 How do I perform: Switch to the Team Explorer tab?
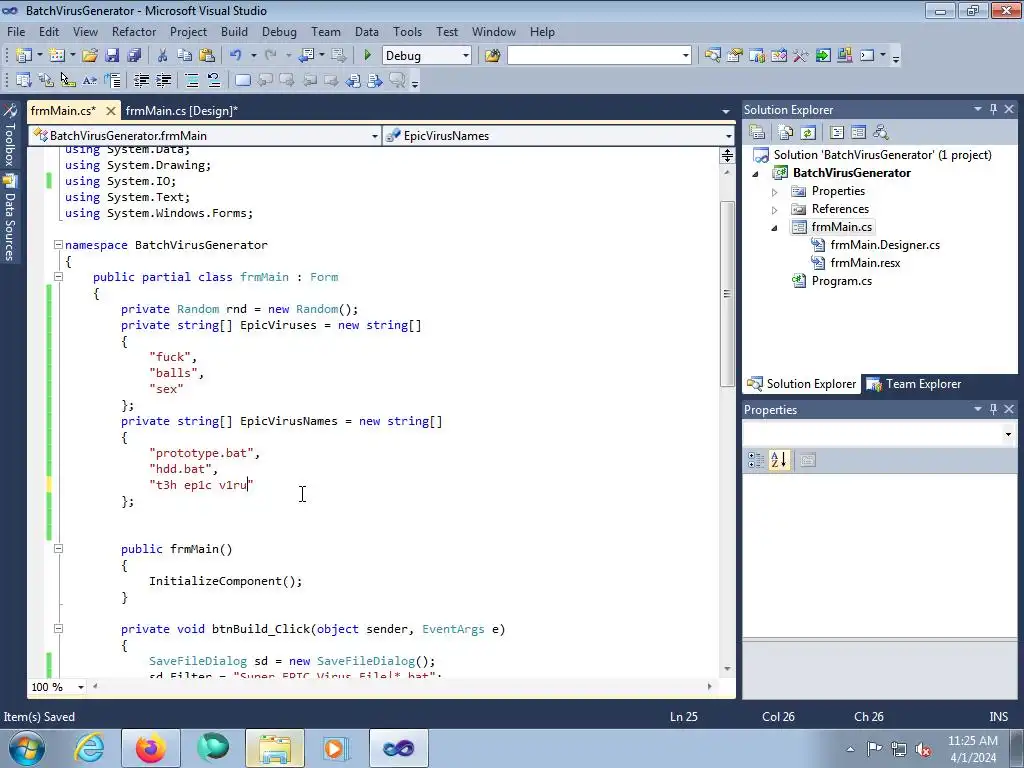point(915,384)
